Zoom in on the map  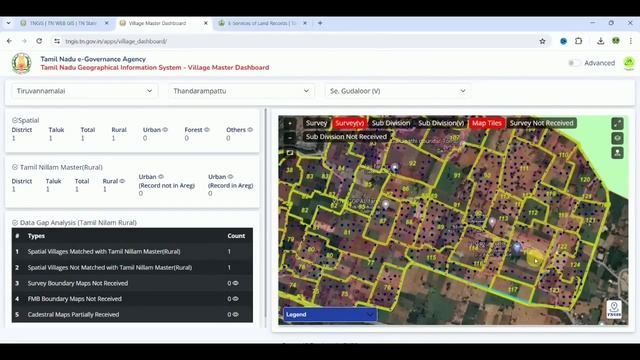tap(290, 123)
